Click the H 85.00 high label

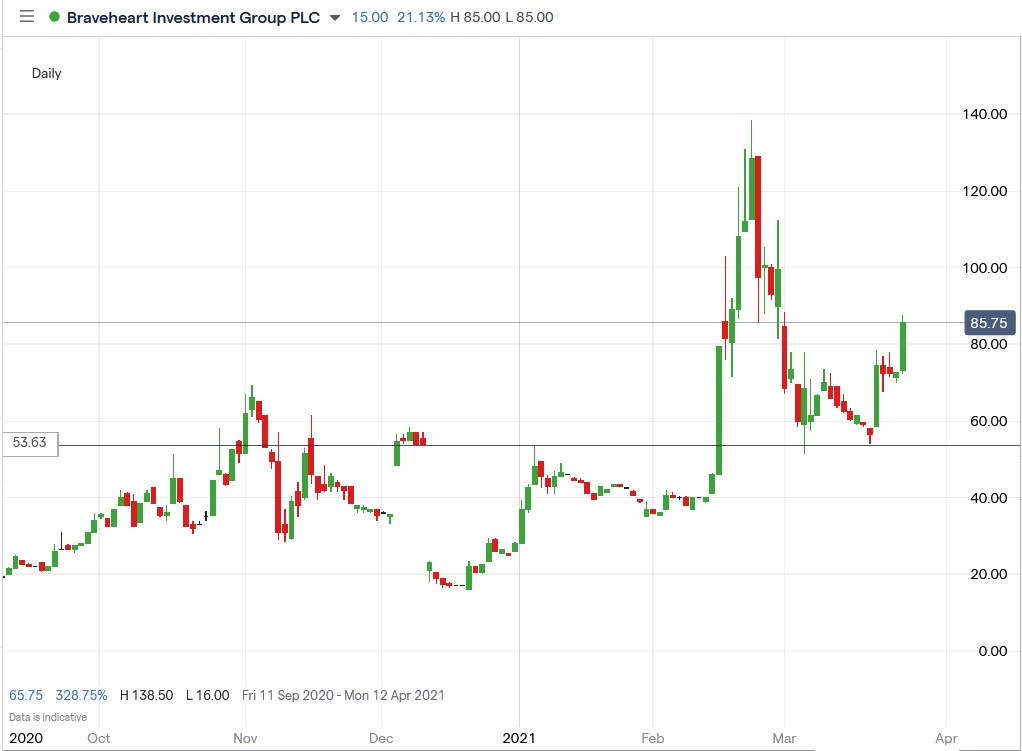click(472, 17)
